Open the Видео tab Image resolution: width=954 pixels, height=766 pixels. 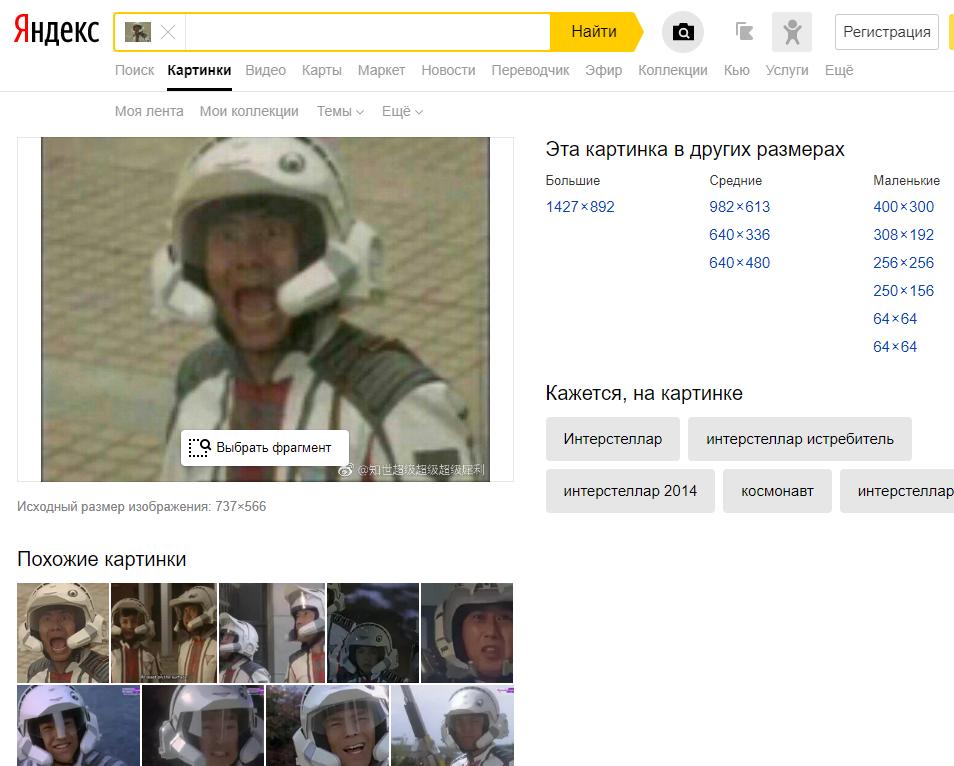(265, 71)
